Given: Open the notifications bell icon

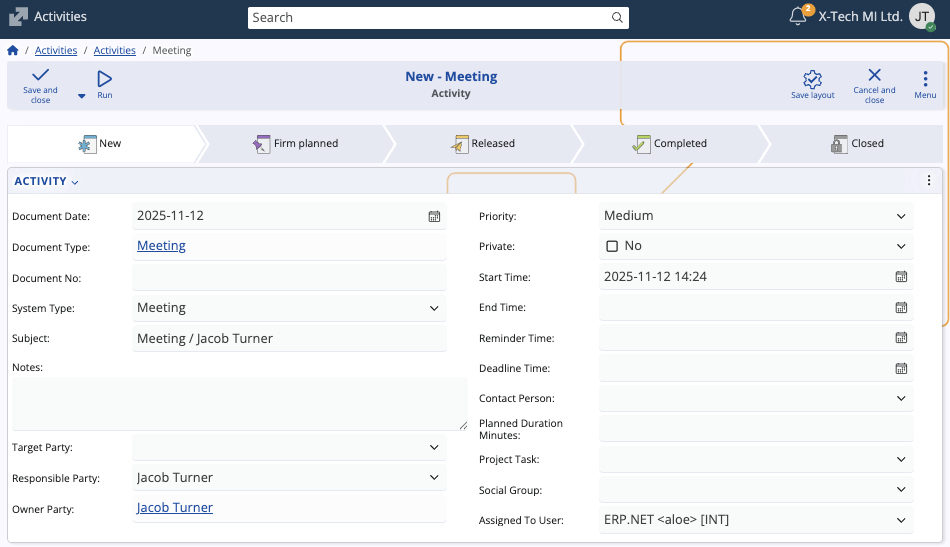Looking at the screenshot, I should click(x=797, y=17).
